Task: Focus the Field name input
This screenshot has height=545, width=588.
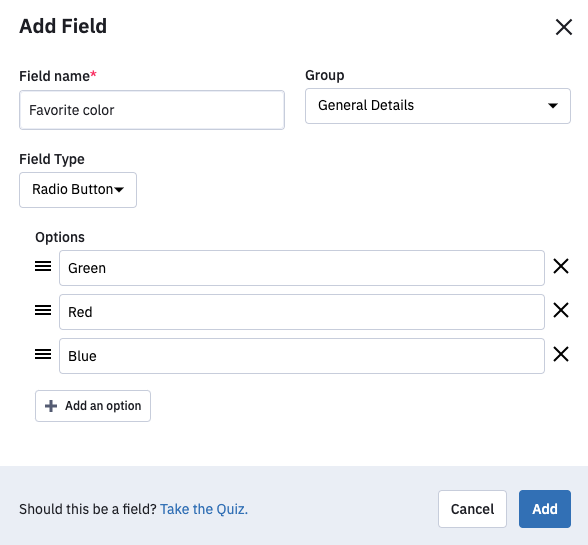Action: (152, 110)
